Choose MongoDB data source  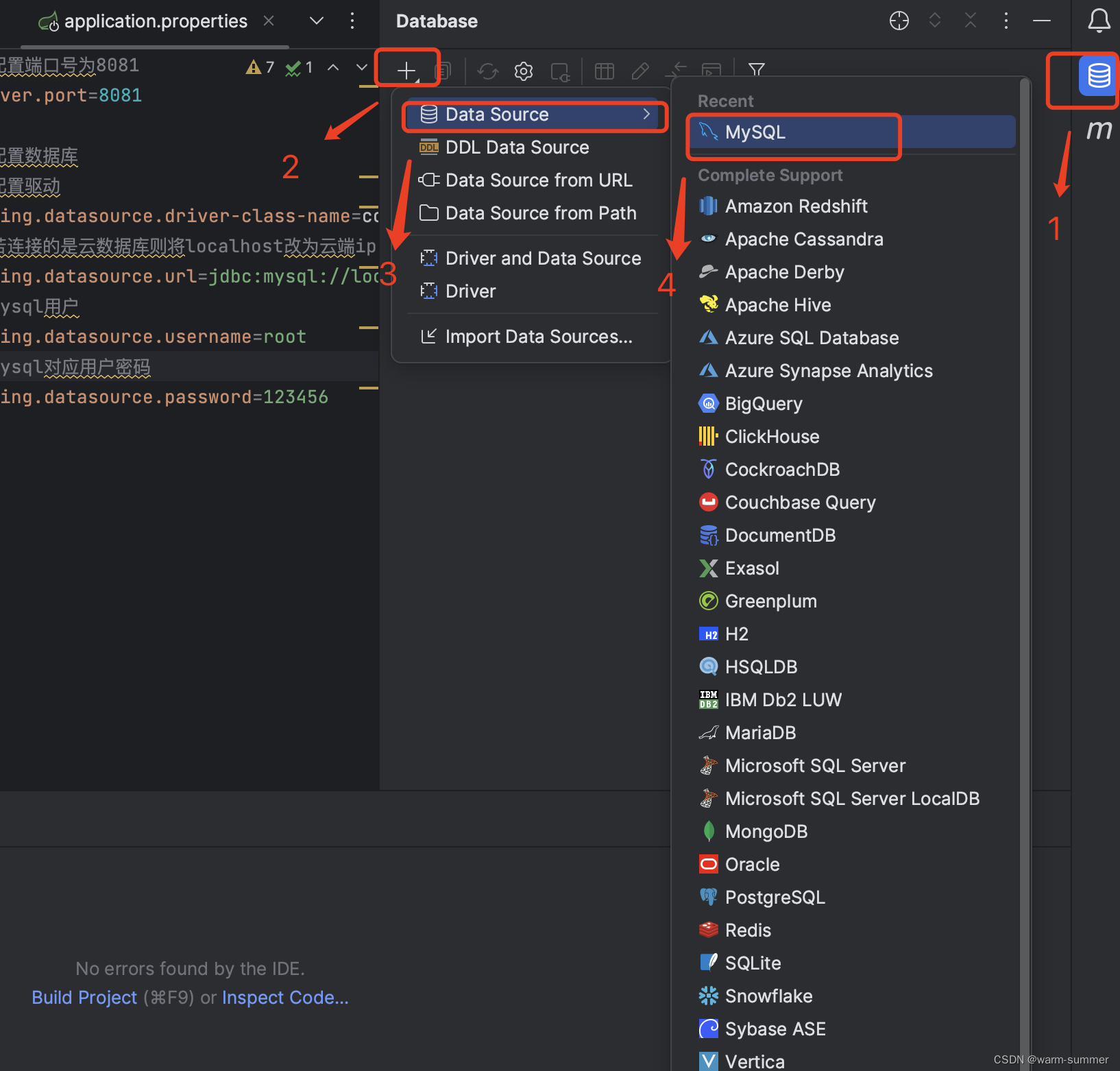(x=852, y=832)
